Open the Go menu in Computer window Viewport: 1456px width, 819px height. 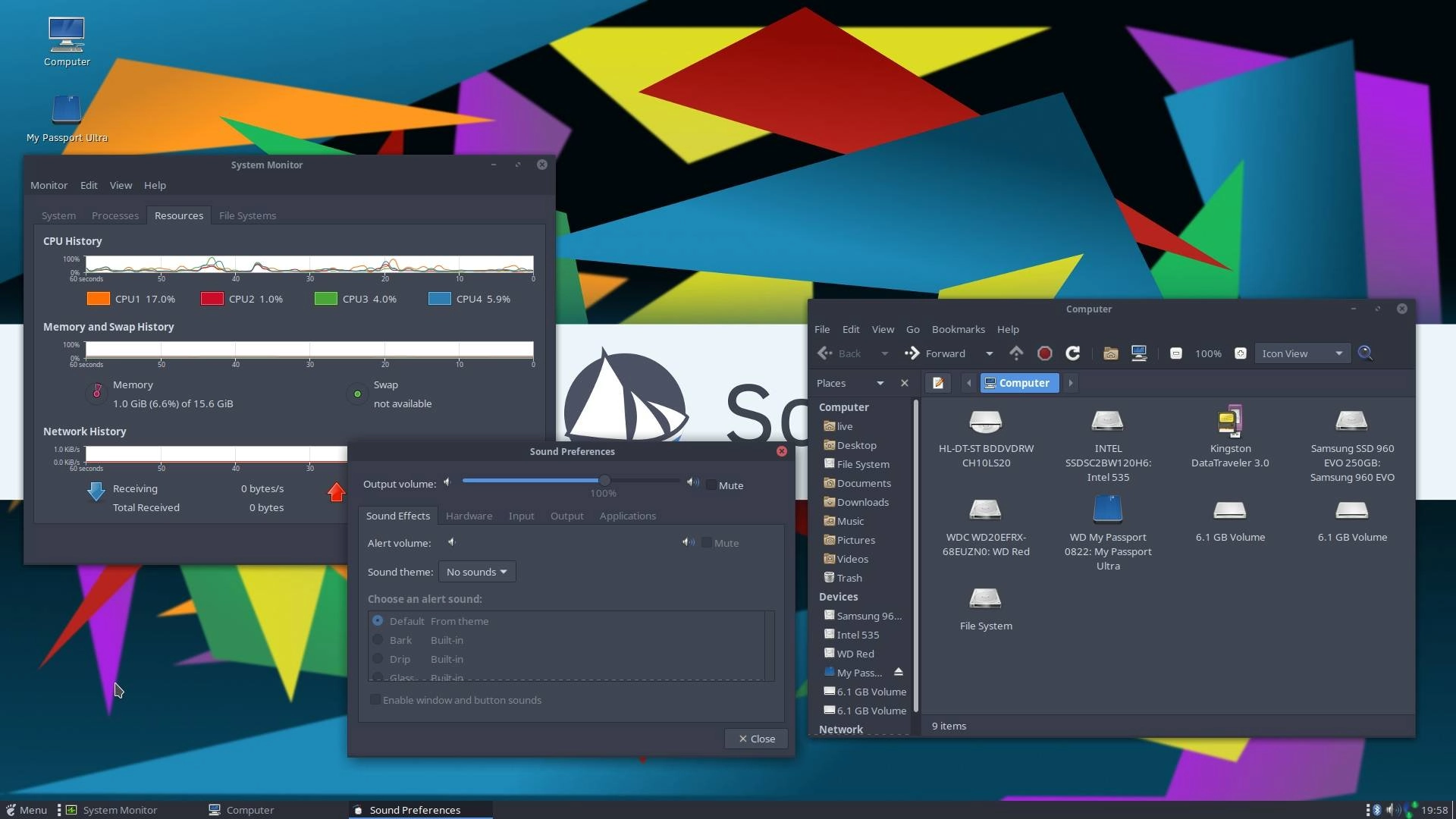(x=912, y=329)
